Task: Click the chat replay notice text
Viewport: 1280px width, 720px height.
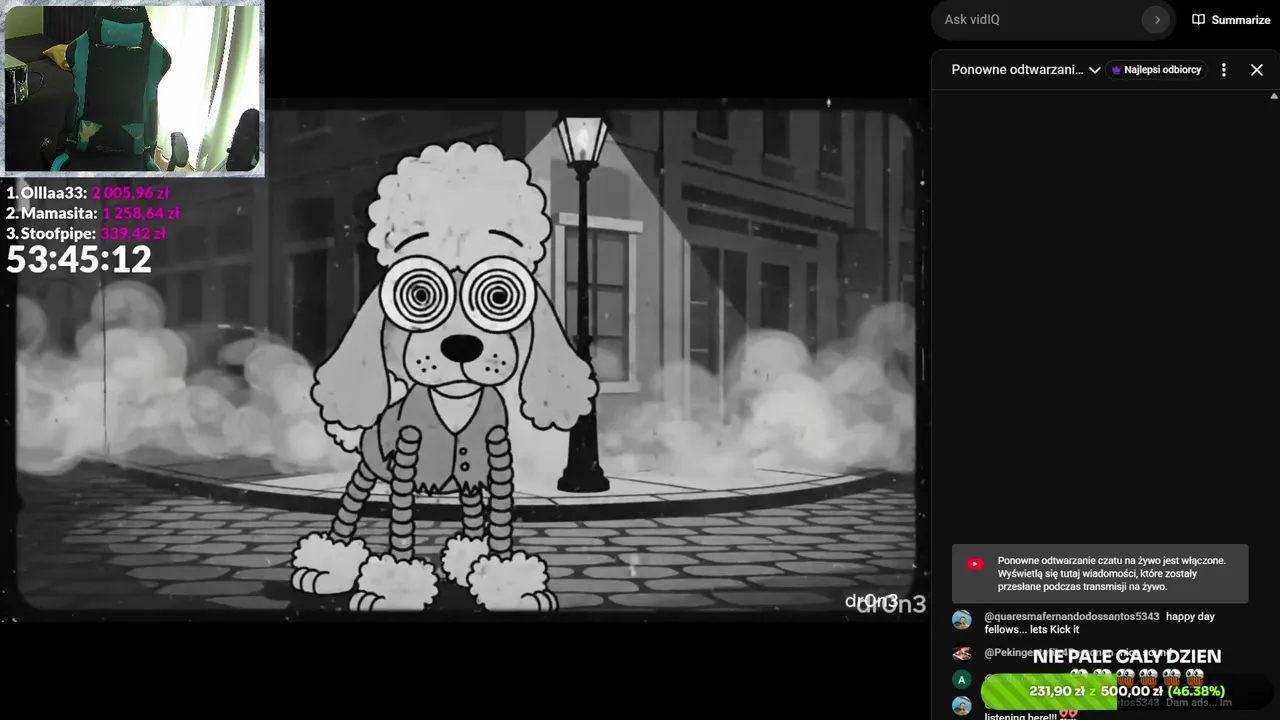Action: click(1112, 574)
